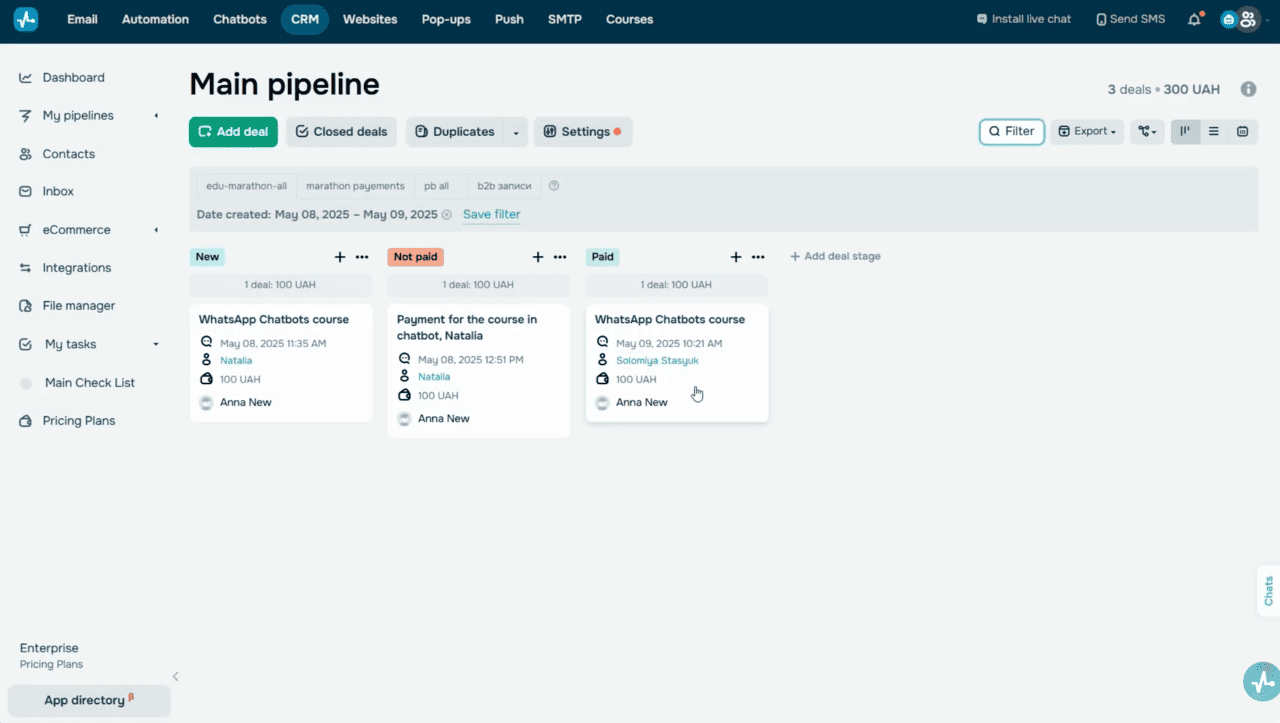Click the help icon beside saved filters
The image size is (1280, 723).
(554, 186)
